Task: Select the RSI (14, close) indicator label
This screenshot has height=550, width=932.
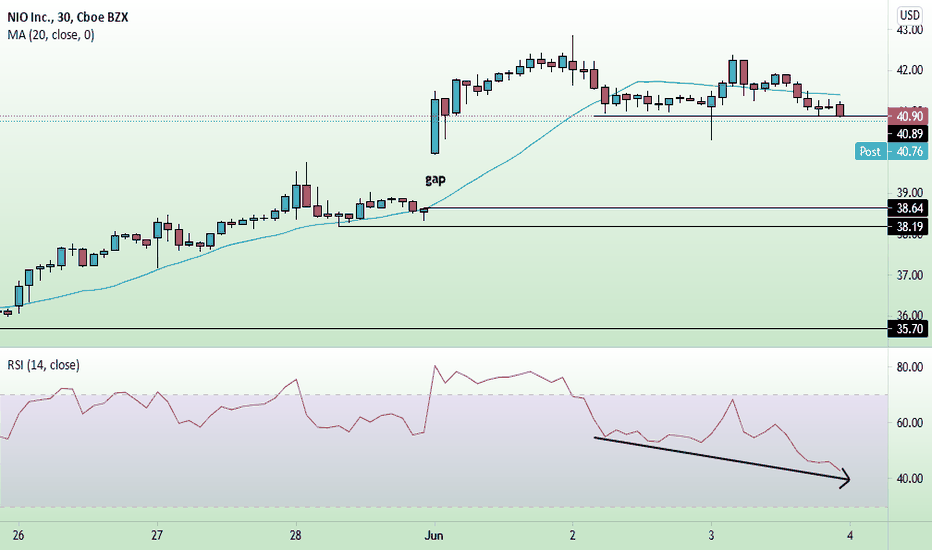Action: pos(43,364)
